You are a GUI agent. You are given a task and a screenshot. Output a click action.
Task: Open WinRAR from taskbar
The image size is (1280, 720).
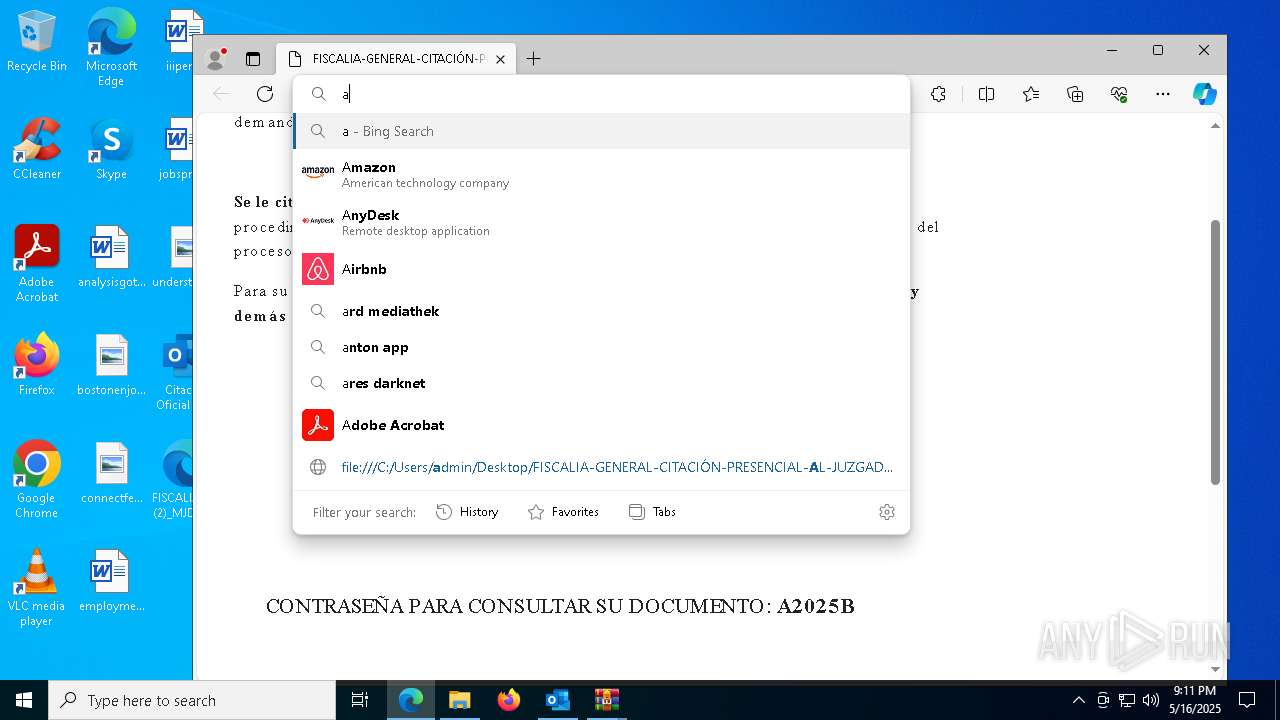[x=606, y=700]
